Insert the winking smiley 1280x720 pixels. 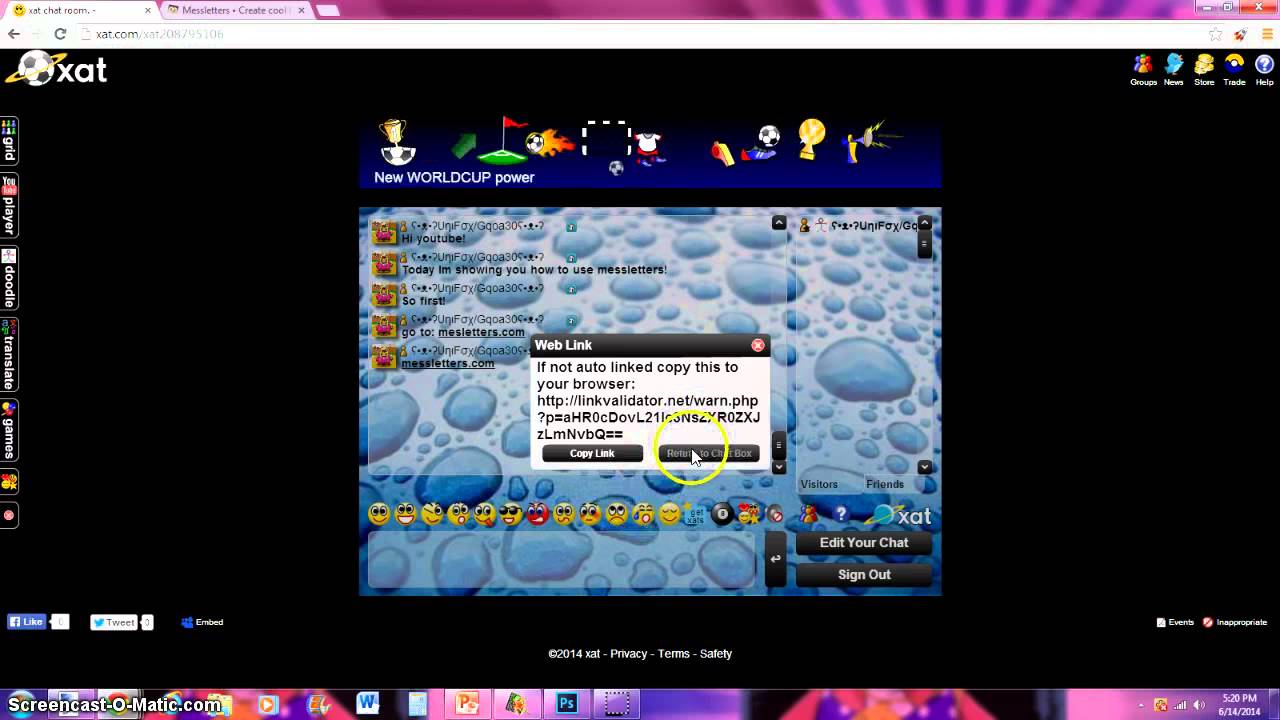pos(432,514)
